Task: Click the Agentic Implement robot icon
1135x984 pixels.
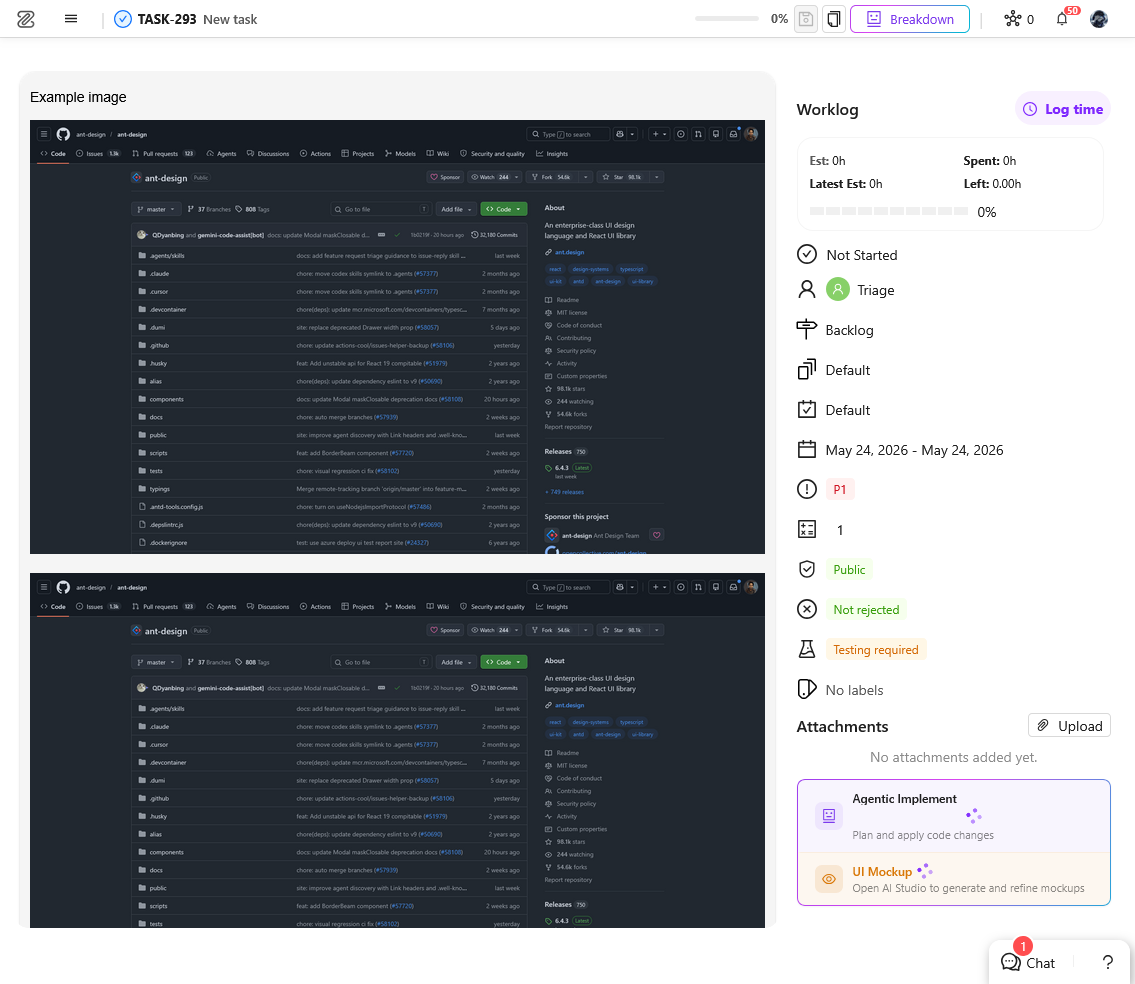Action: [x=829, y=816]
